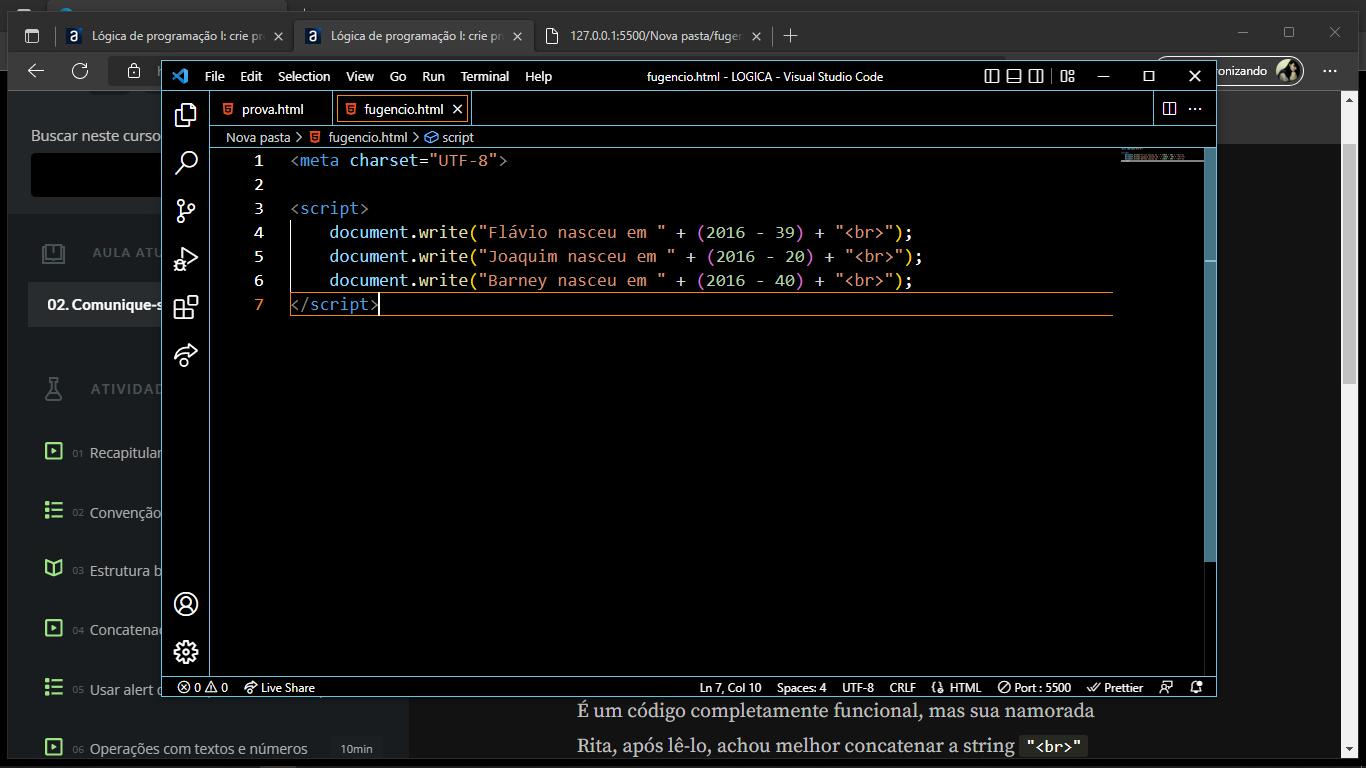Screen dimensions: 1366x768
Task: Open errors and warnings status indicator
Action: pyautogui.click(x=203, y=687)
